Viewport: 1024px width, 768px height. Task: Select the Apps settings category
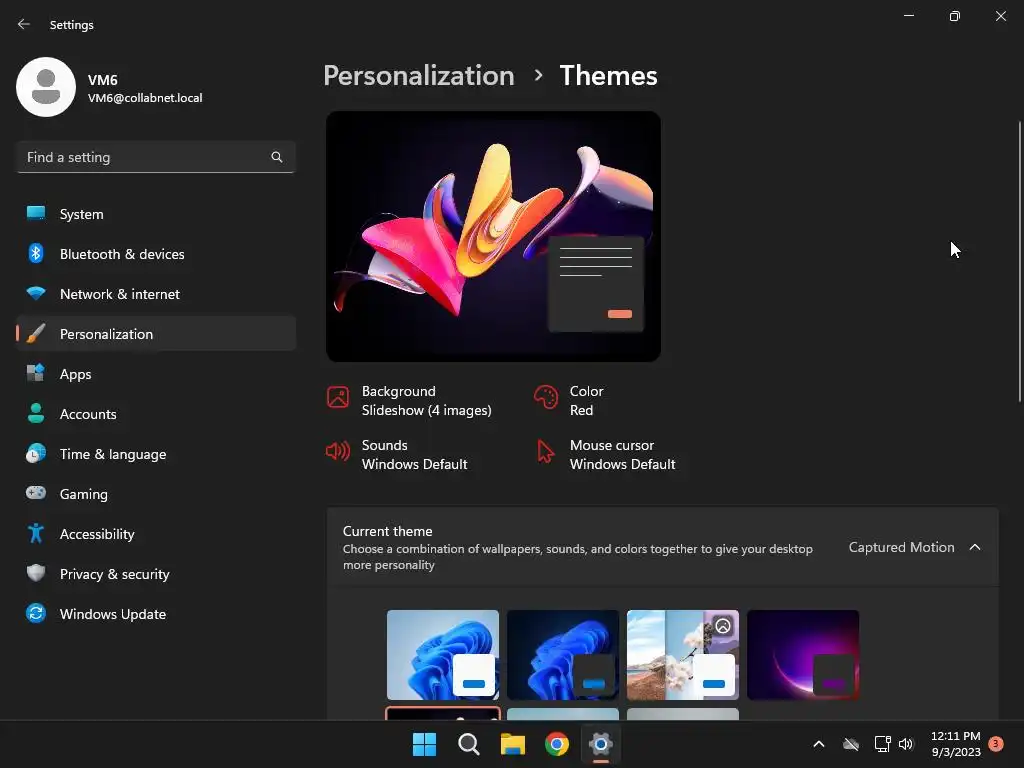[x=156, y=374]
